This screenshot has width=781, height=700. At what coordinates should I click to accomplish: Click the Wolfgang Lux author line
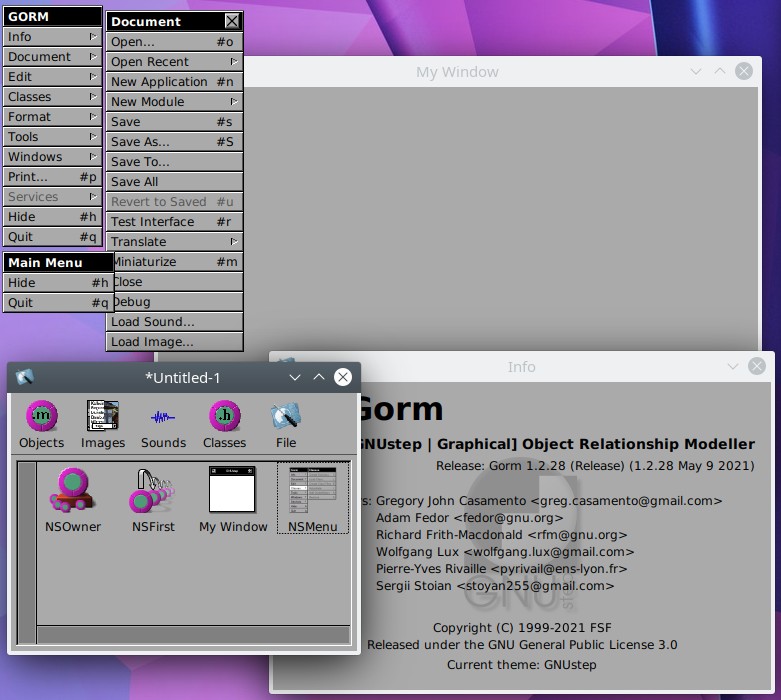click(x=505, y=552)
